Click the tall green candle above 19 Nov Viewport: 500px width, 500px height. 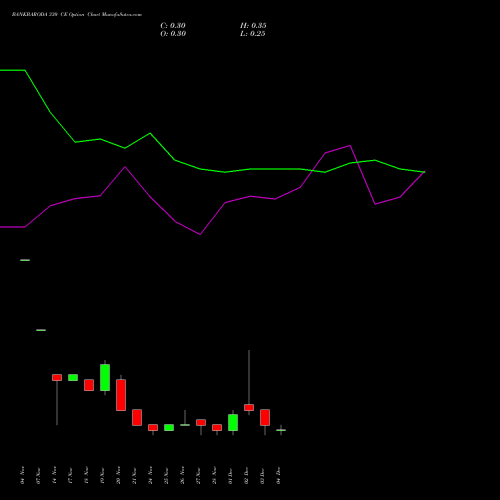click(x=105, y=377)
